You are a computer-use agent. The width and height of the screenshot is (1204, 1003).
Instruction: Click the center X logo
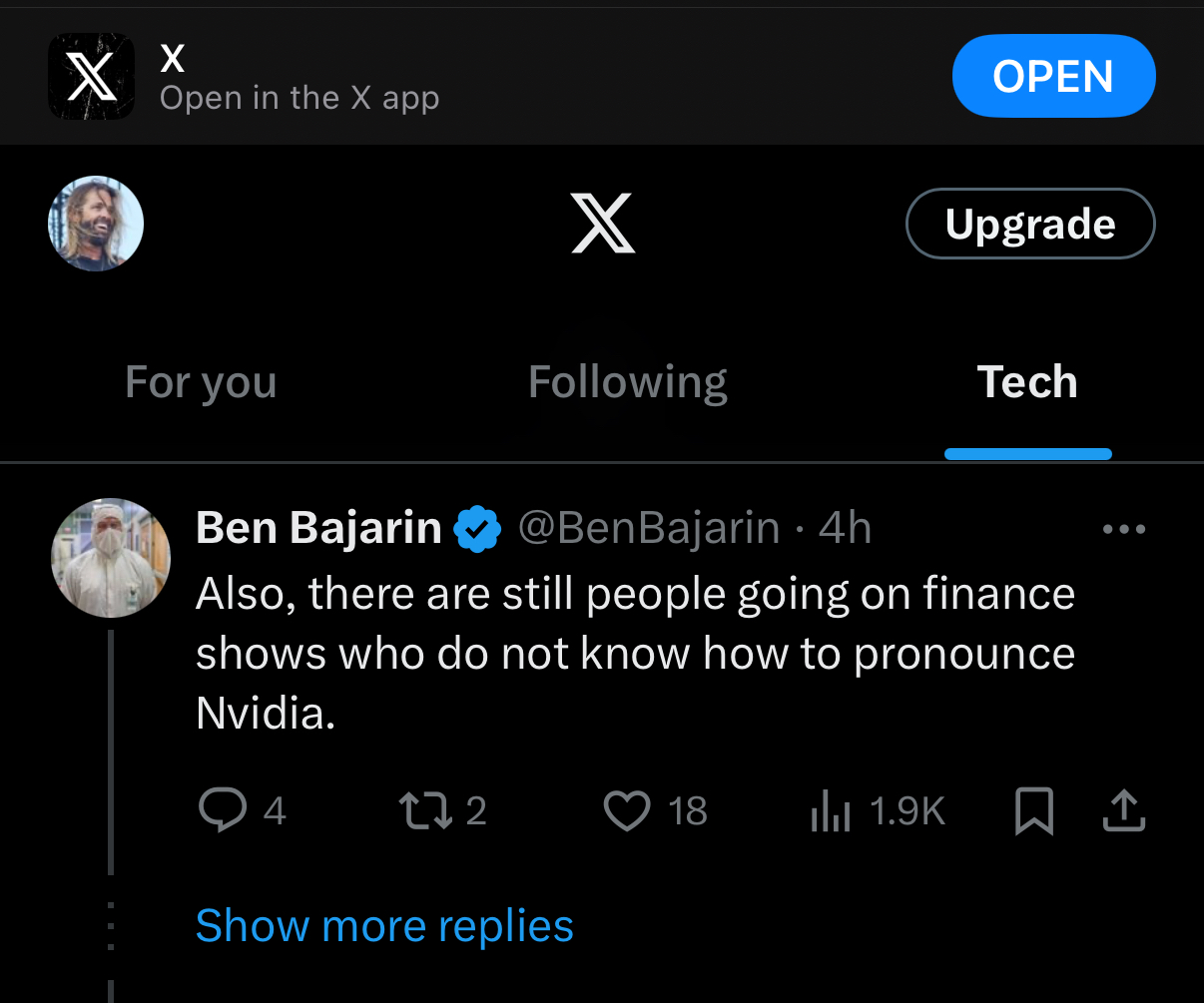point(603,224)
